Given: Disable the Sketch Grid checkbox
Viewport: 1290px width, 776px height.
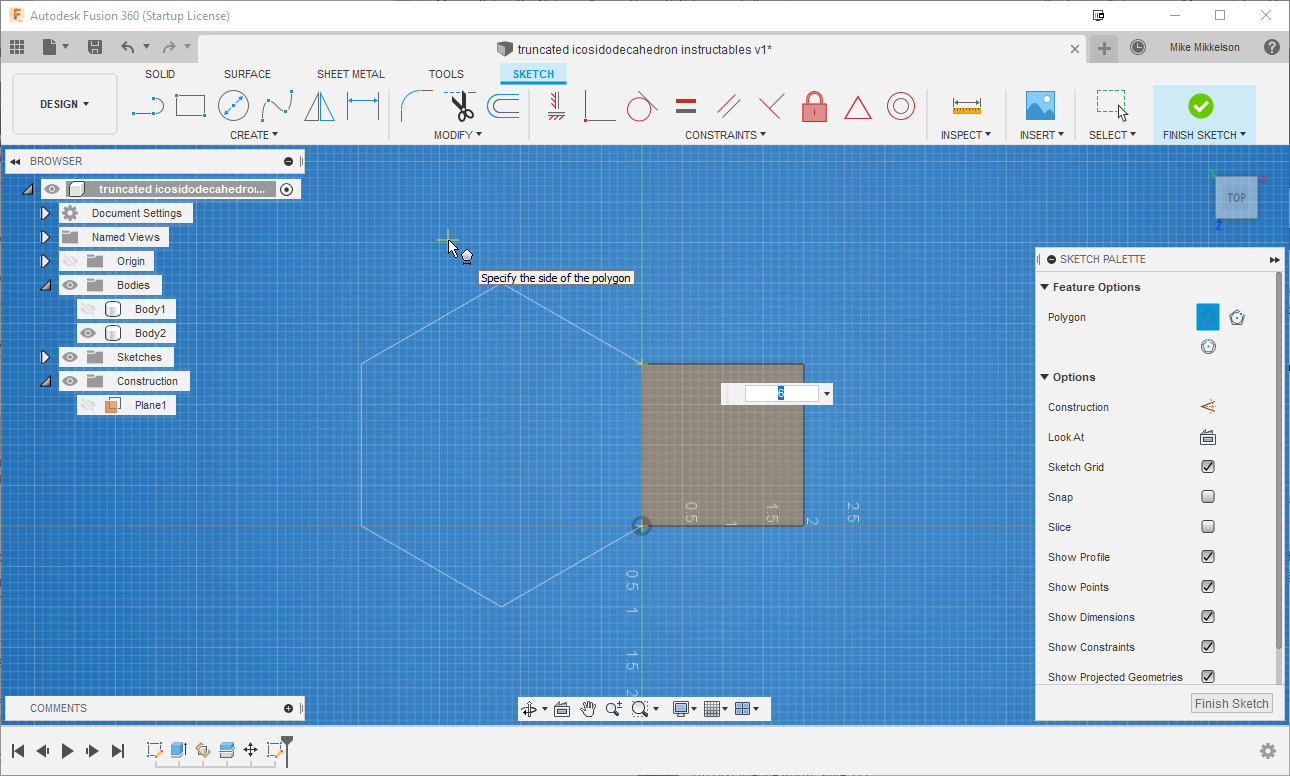Looking at the screenshot, I should 1207,466.
